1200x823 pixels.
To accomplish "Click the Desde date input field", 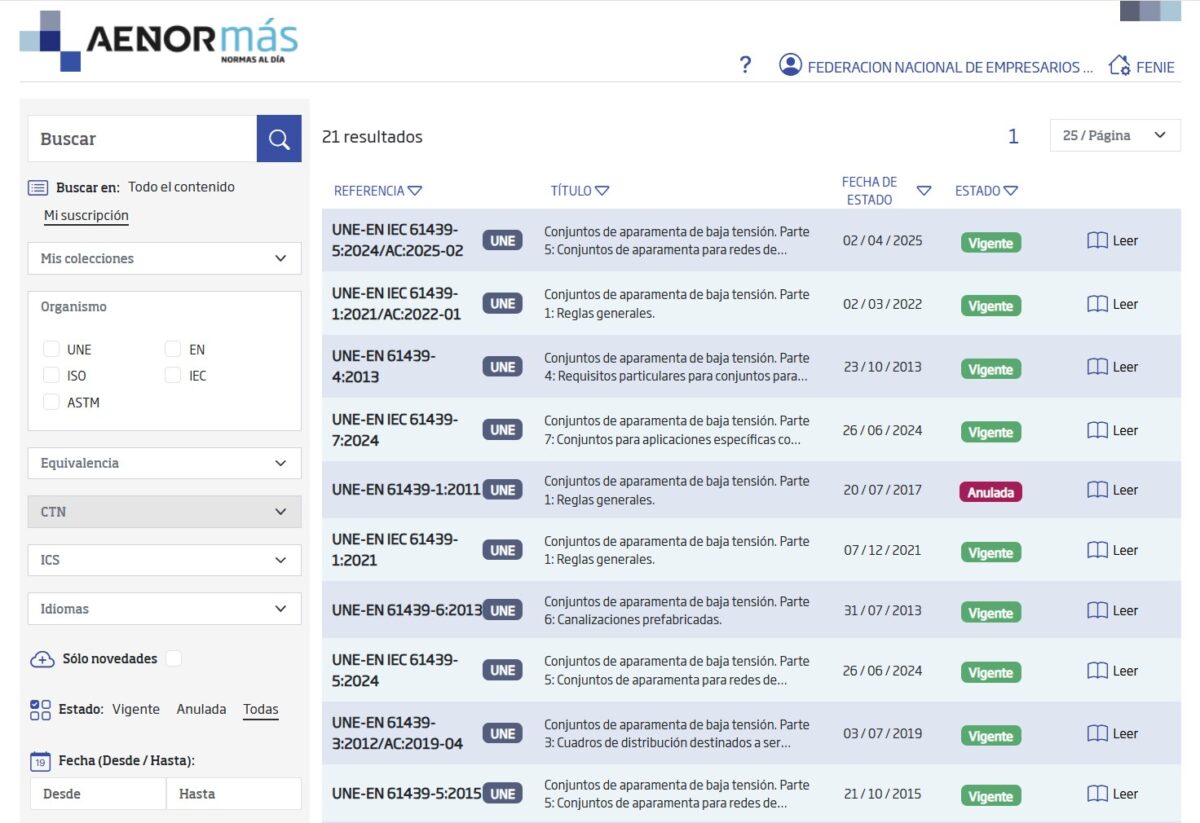I will pos(98,794).
